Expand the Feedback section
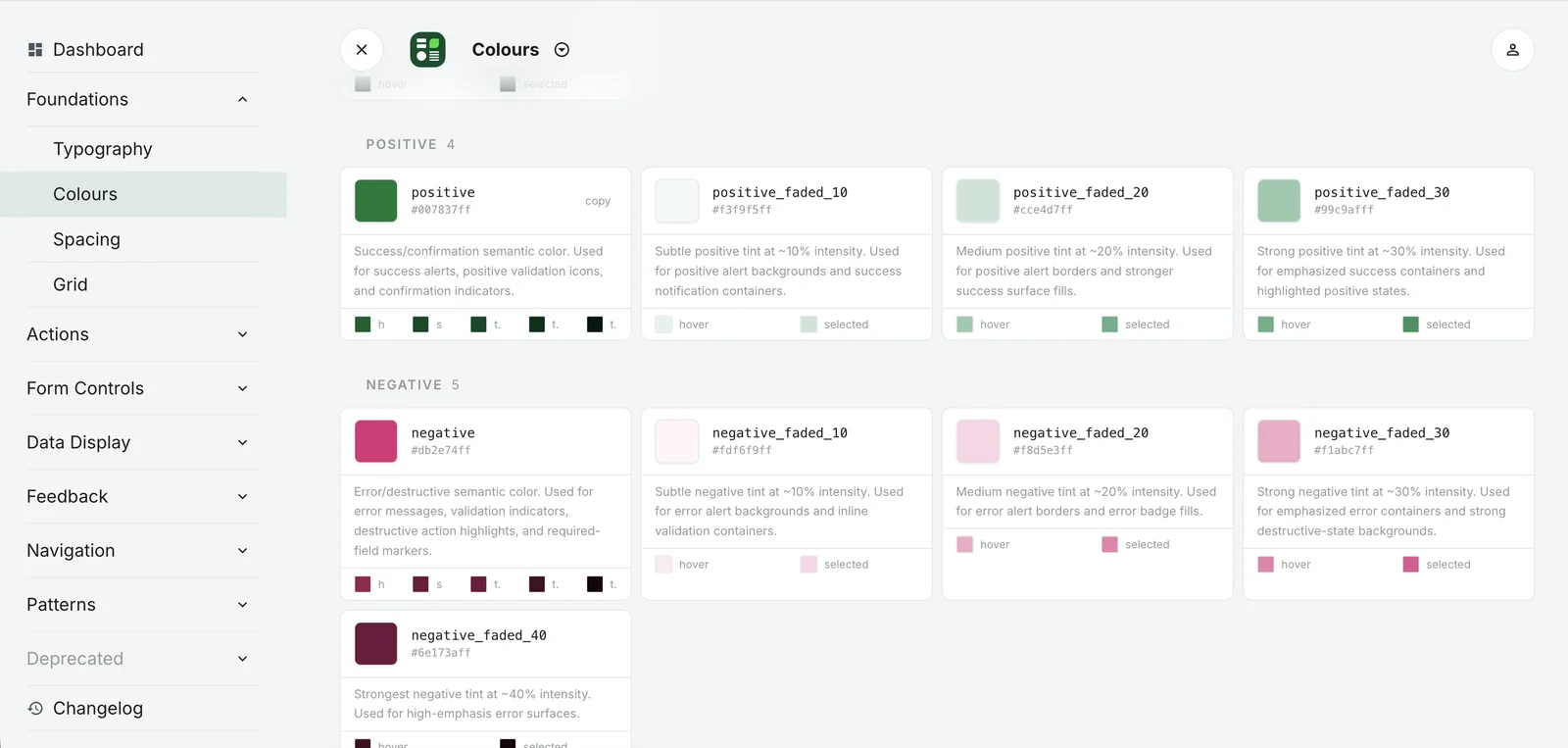1568x748 pixels. point(242,496)
